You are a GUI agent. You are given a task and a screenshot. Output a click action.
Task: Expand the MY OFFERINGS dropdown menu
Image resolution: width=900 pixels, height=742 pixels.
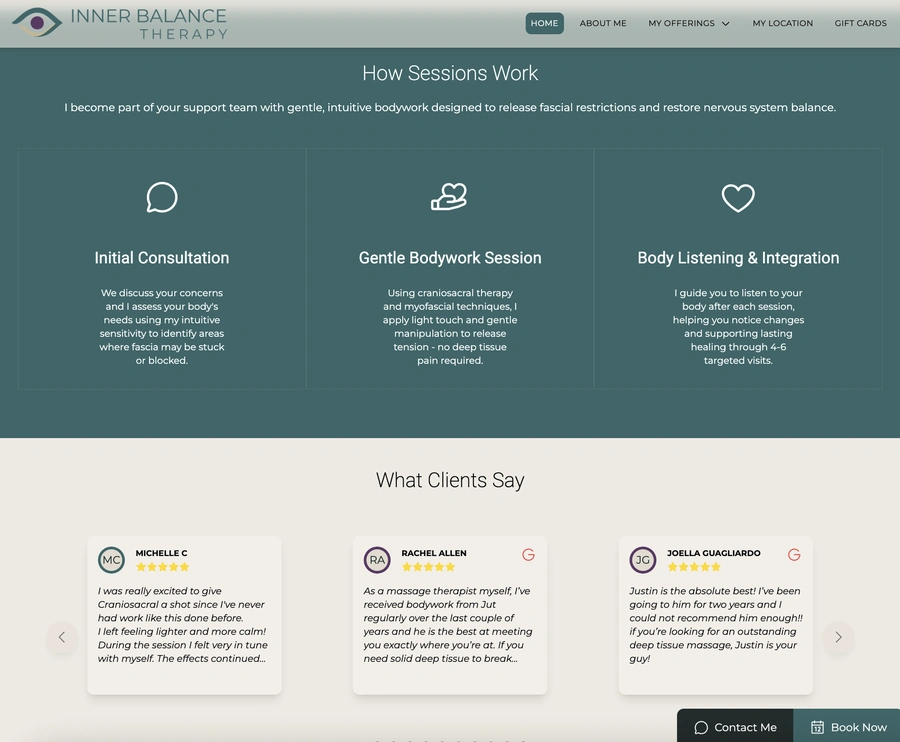[688, 23]
